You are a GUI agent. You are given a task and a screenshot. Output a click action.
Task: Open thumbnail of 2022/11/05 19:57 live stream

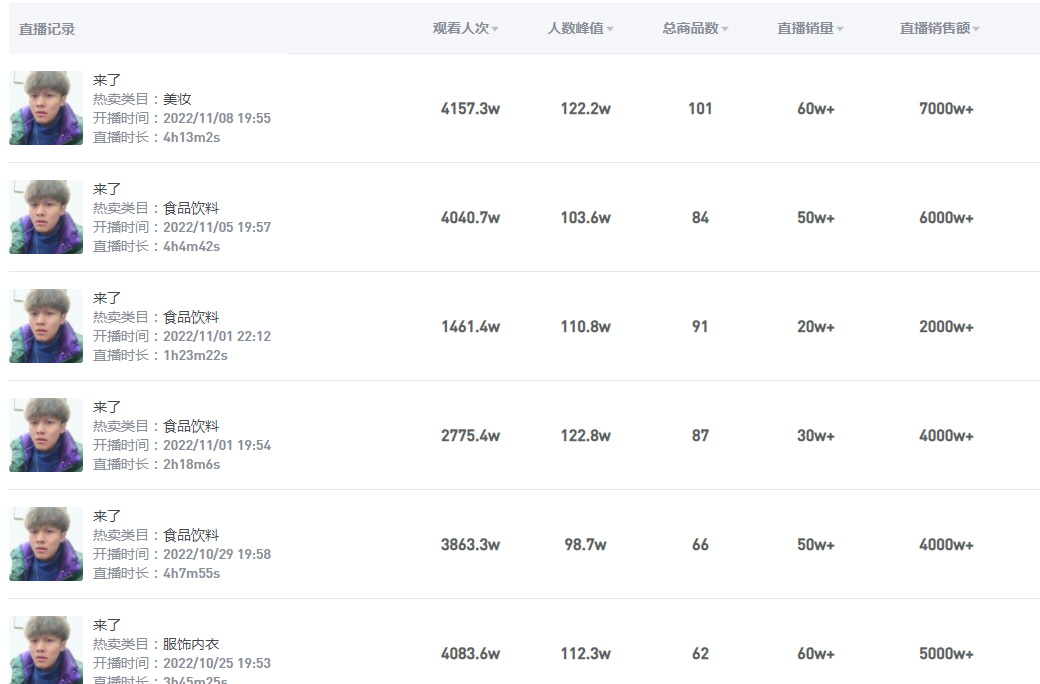click(46, 217)
